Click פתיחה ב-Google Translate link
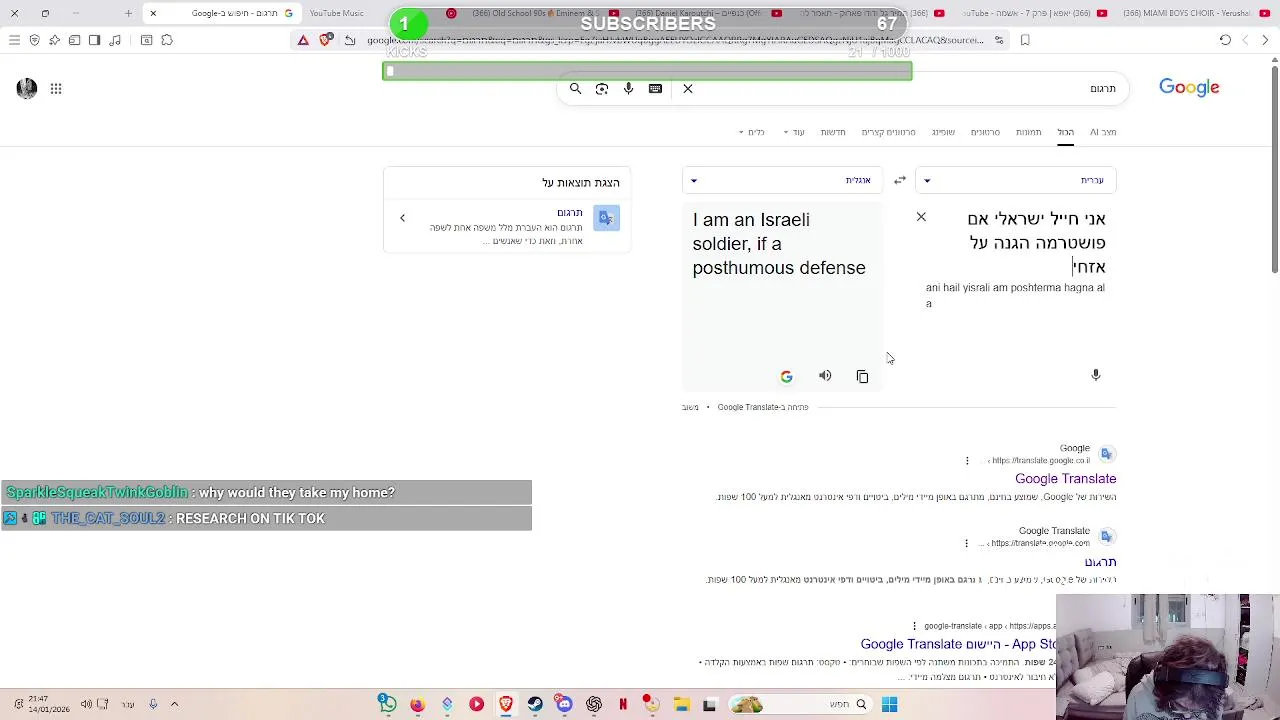 [x=763, y=407]
